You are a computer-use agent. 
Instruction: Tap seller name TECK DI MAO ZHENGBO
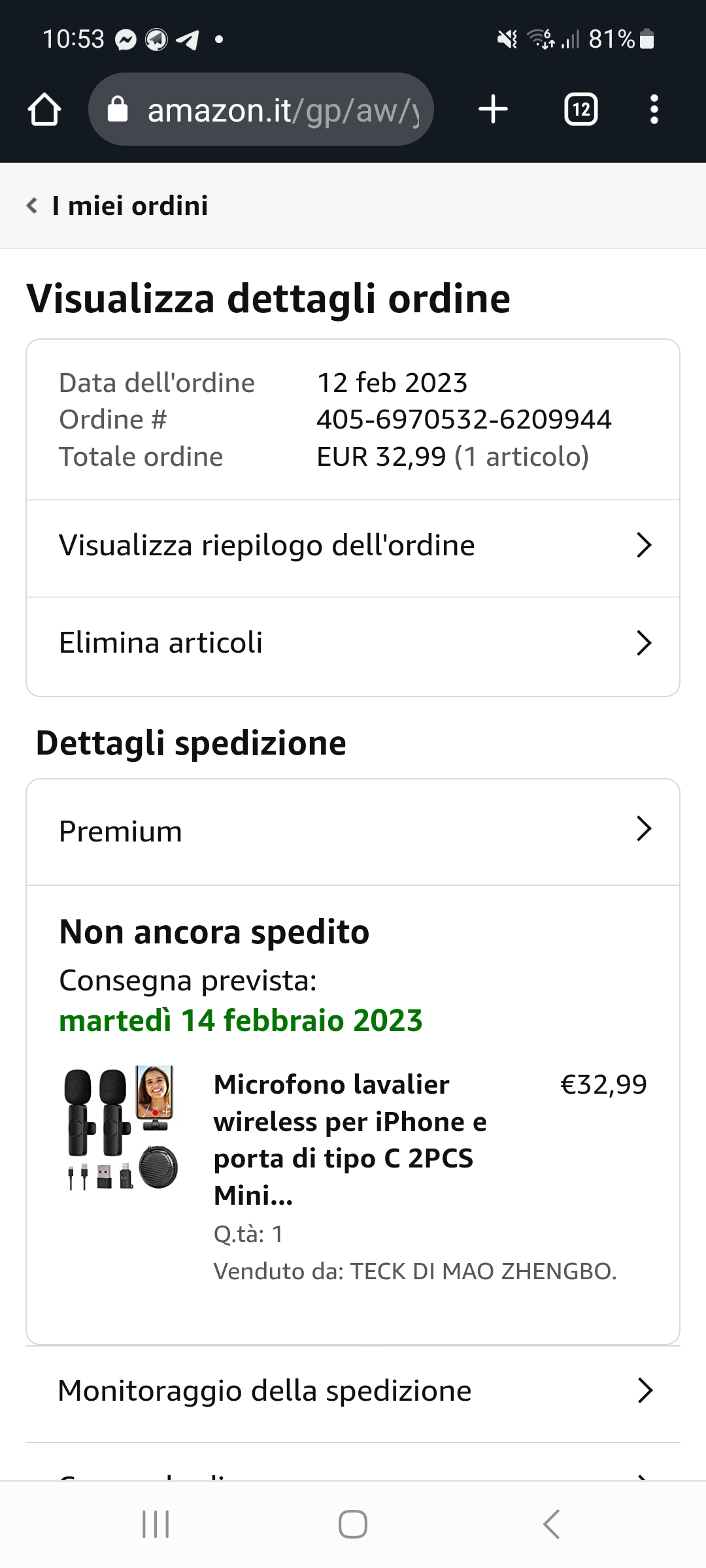[x=483, y=1271]
